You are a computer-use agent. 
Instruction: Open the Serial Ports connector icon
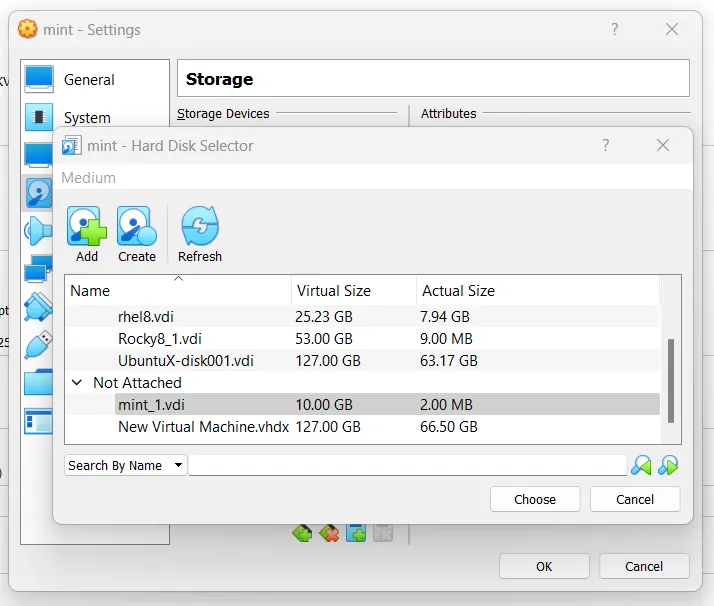coord(39,307)
